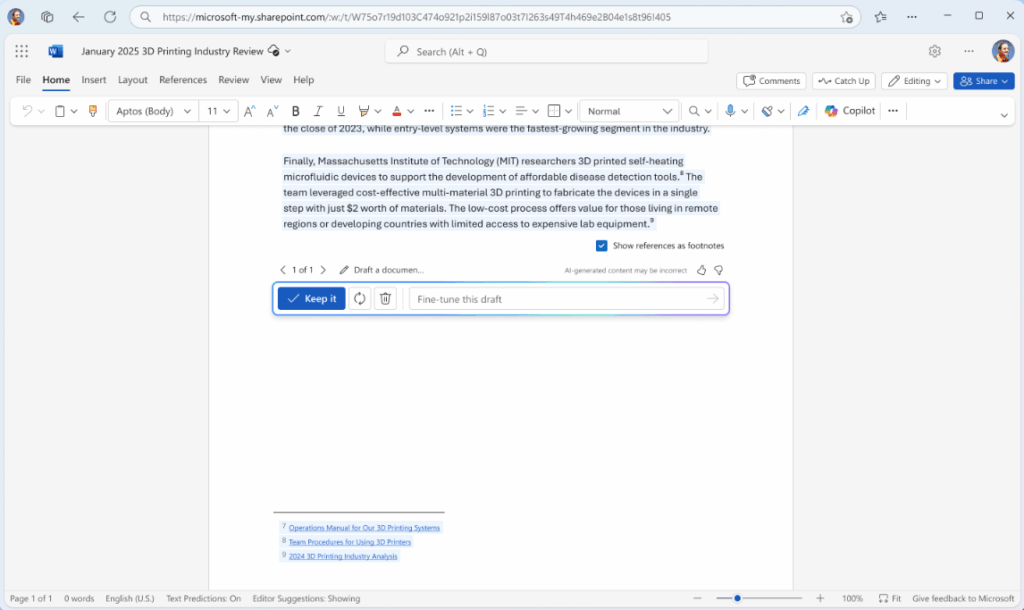1024x610 pixels.
Task: Open the Help tab
Action: [x=303, y=80]
